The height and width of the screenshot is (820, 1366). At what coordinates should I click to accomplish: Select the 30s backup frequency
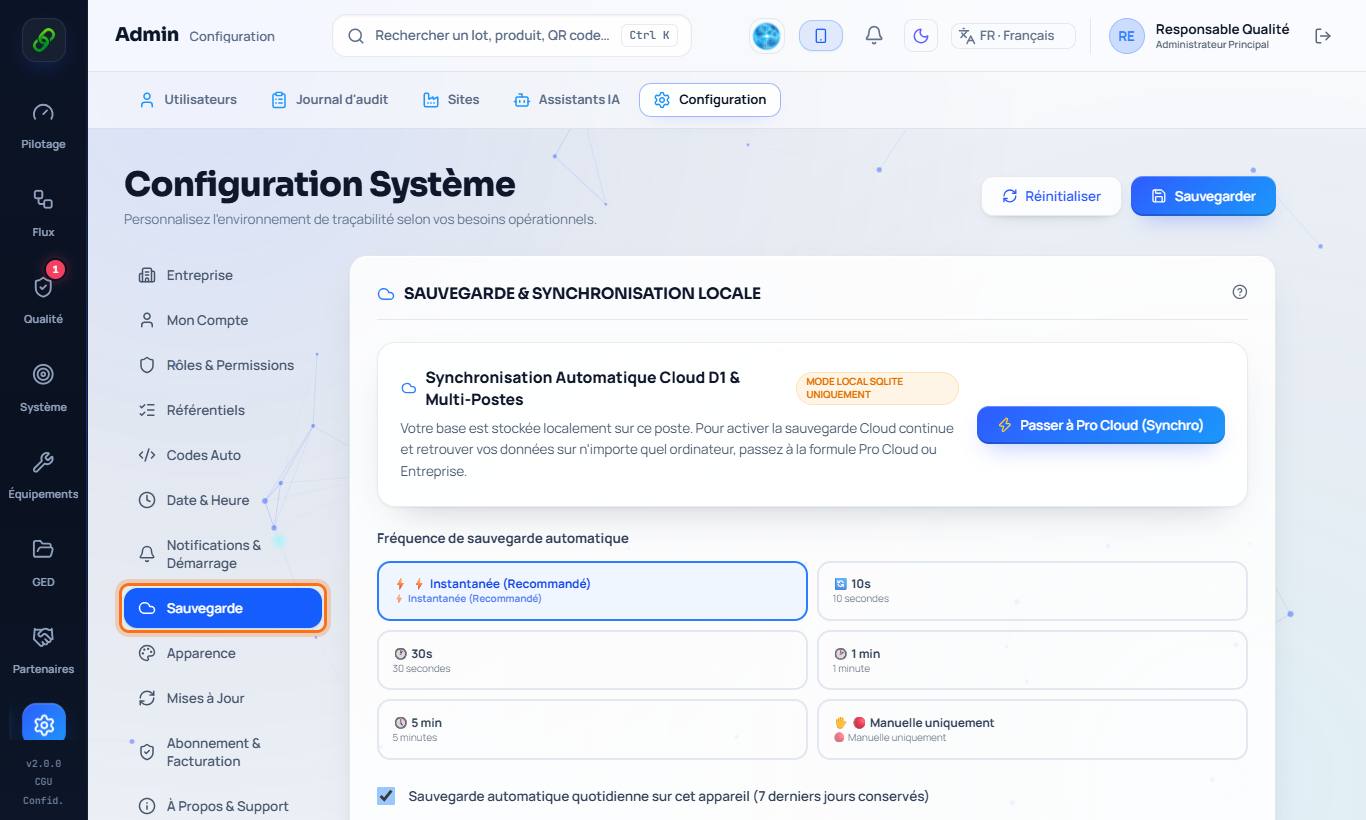[592, 660]
